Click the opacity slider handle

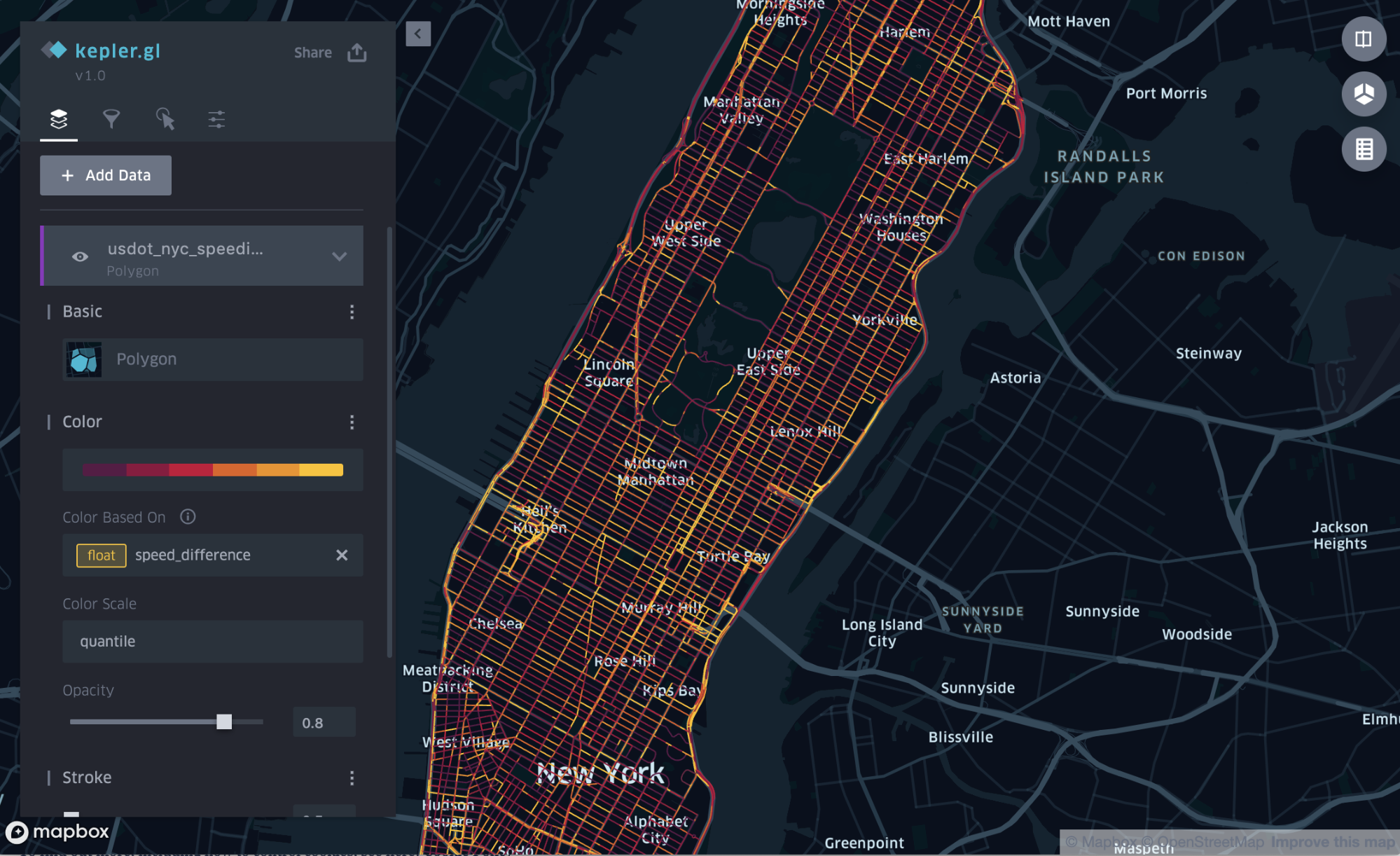click(x=224, y=722)
